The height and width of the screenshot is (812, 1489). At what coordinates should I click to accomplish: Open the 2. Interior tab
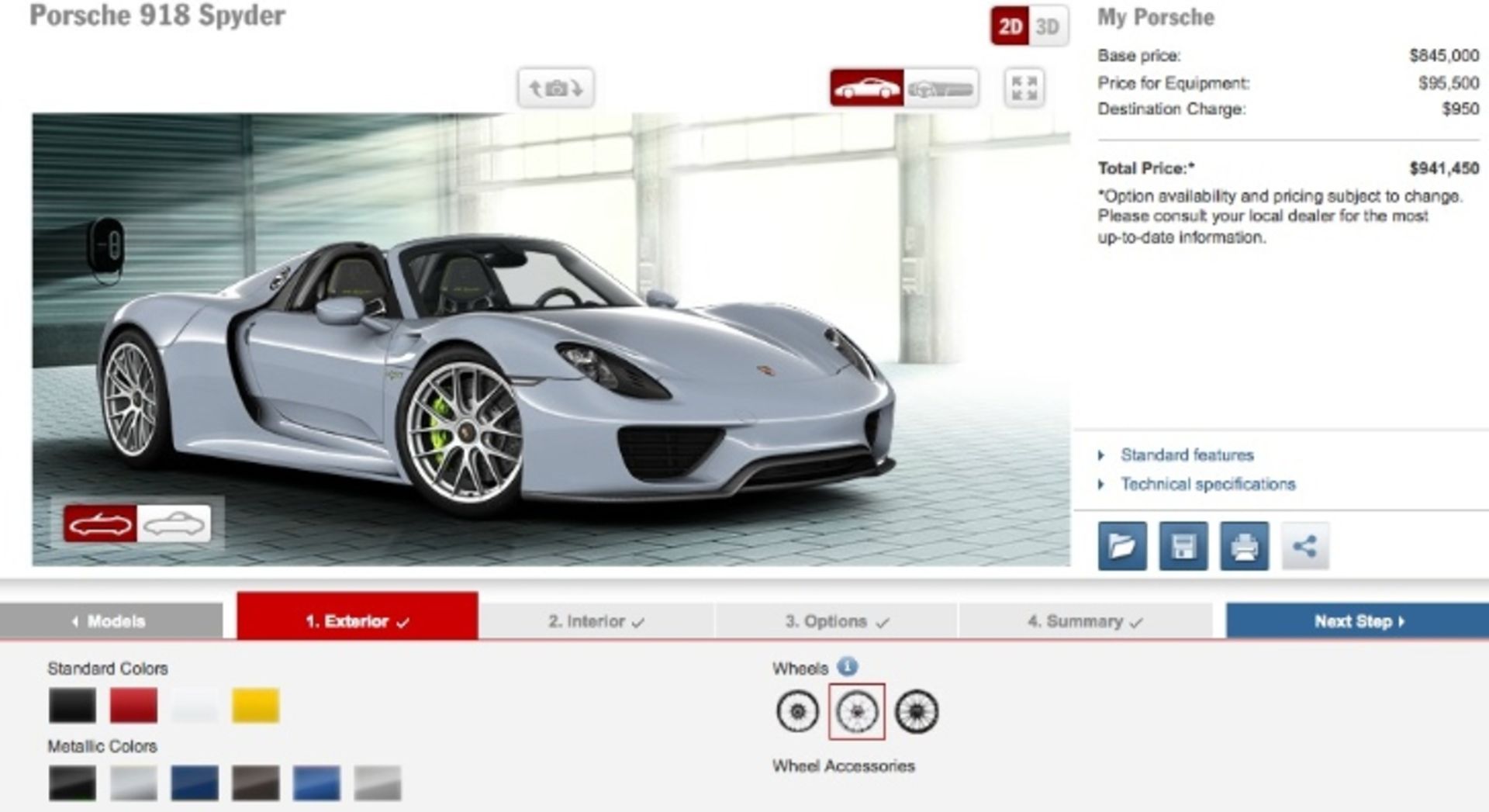pos(596,621)
